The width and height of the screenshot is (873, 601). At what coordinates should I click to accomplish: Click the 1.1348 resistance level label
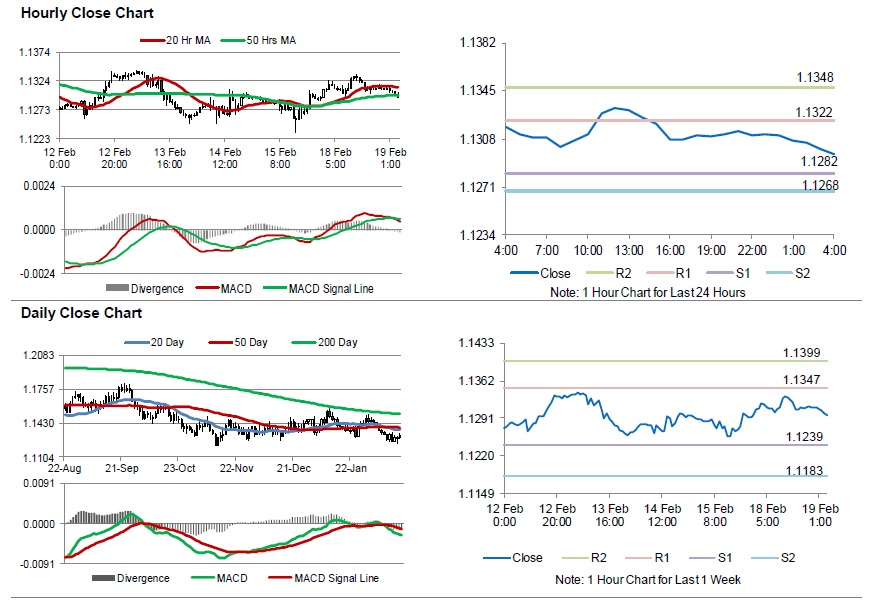coord(815,77)
